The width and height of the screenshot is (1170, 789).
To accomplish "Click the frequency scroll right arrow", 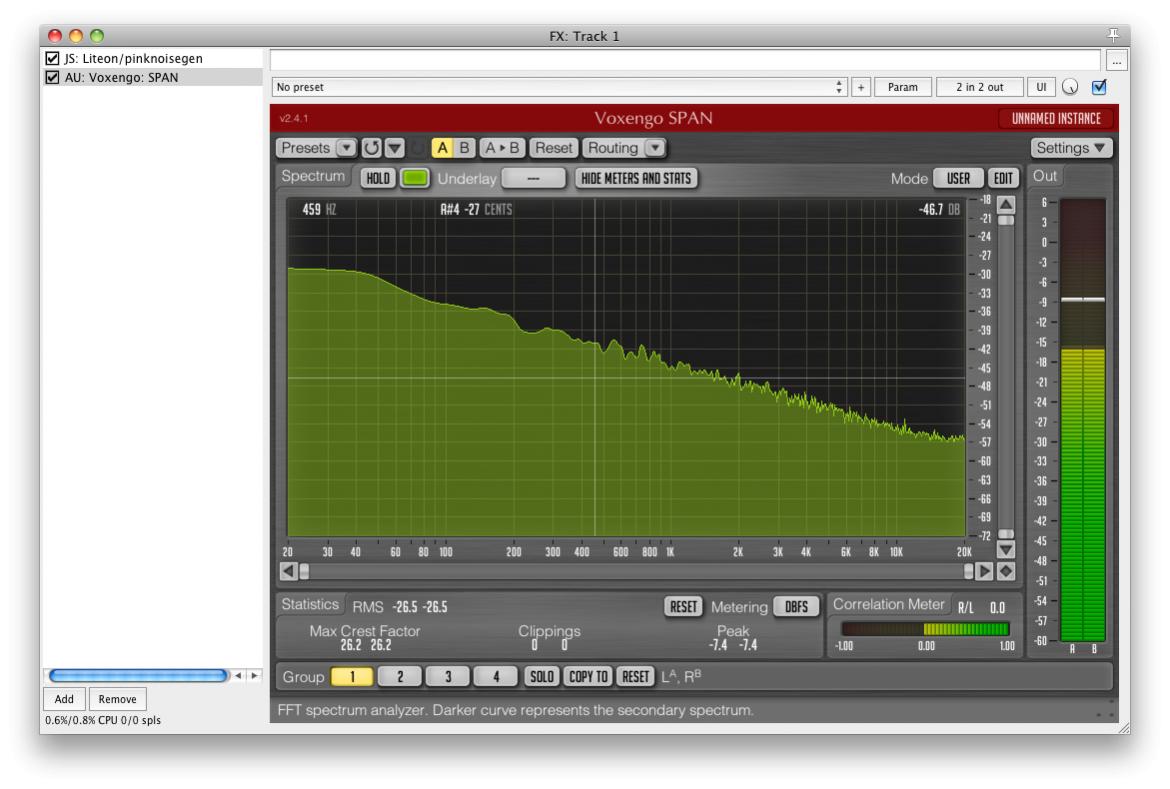I will (x=984, y=571).
